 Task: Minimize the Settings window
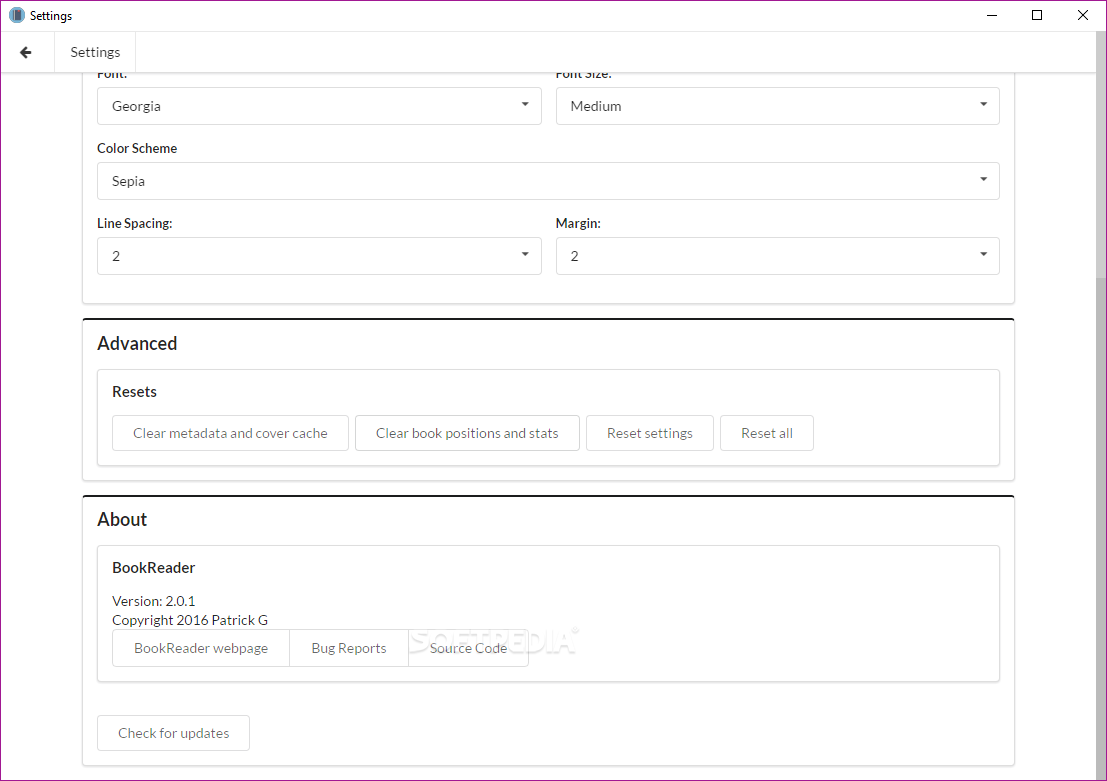tap(992, 16)
